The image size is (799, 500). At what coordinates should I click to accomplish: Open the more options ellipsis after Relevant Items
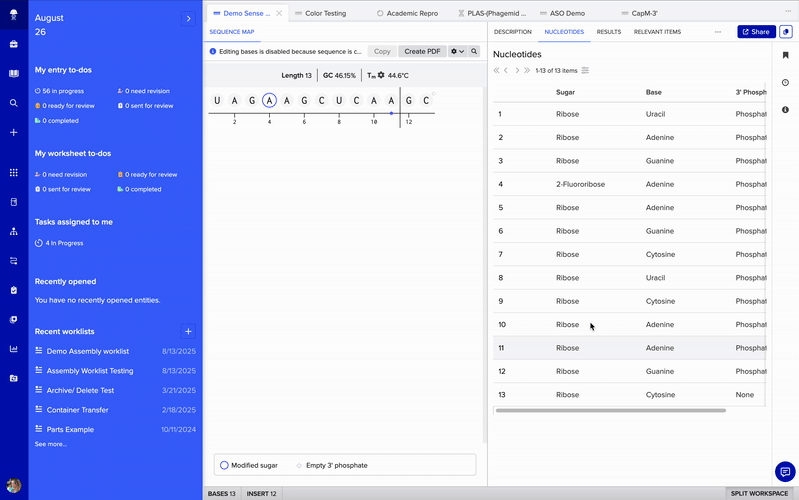click(717, 32)
